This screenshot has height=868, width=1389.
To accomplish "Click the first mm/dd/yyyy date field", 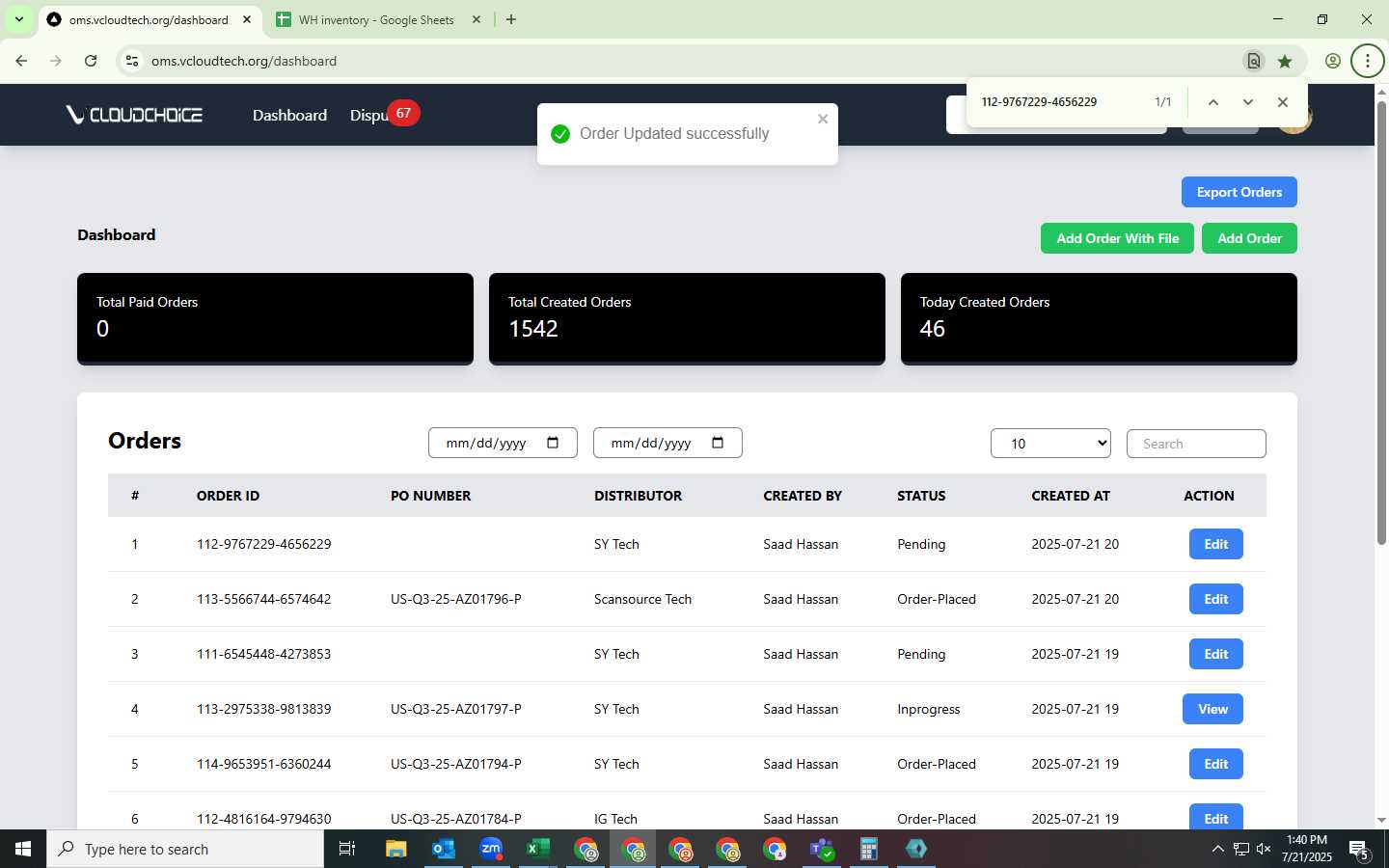I will pos(503,443).
